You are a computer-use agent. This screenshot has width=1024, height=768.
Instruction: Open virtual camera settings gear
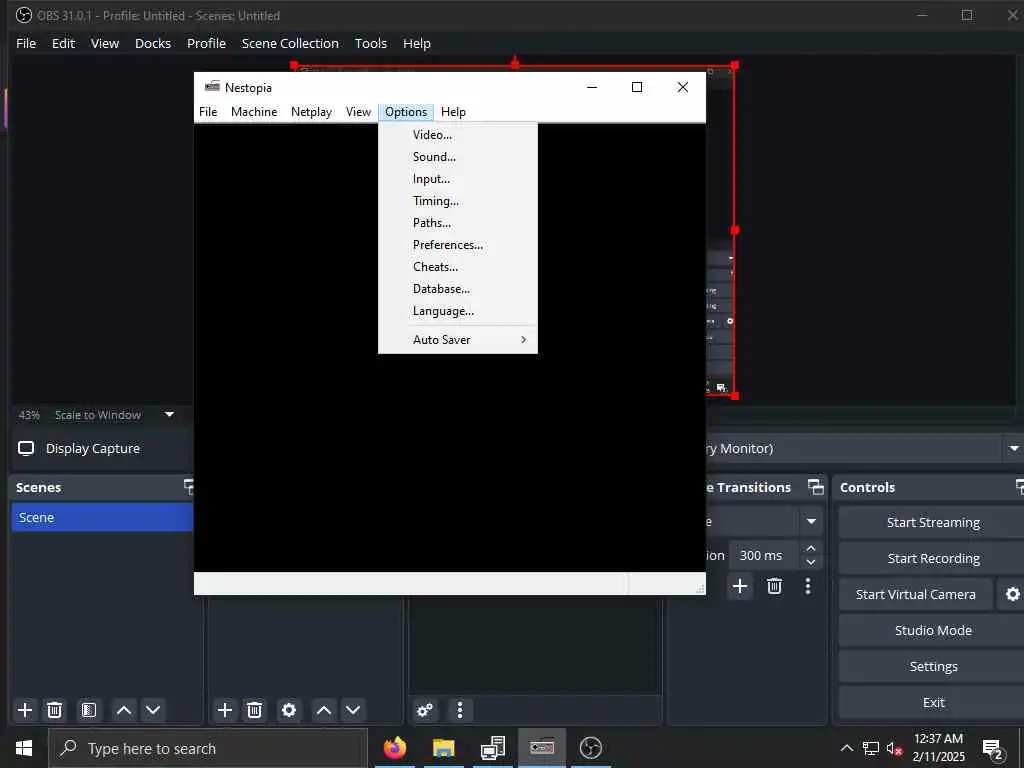(1012, 594)
